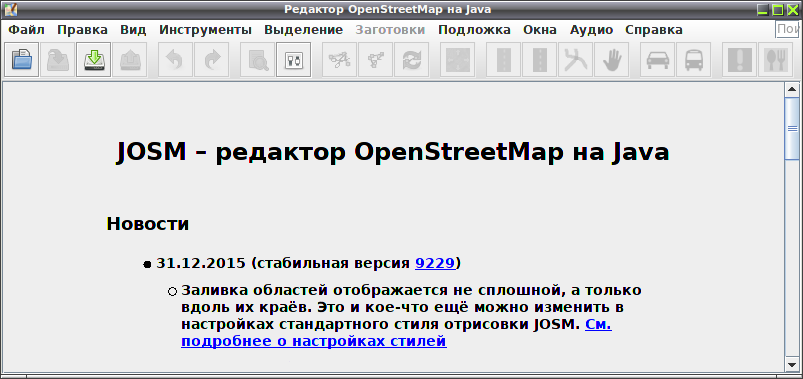Open the Выделение menu
Screen dimensions: 803x379
coord(304,30)
